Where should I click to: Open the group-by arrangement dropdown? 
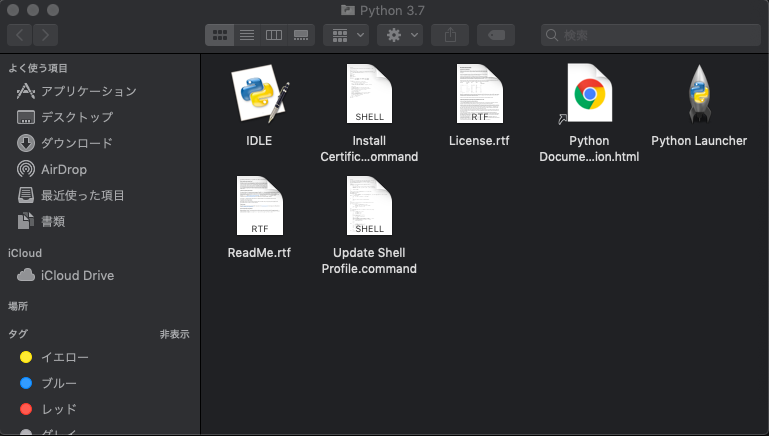click(x=346, y=35)
